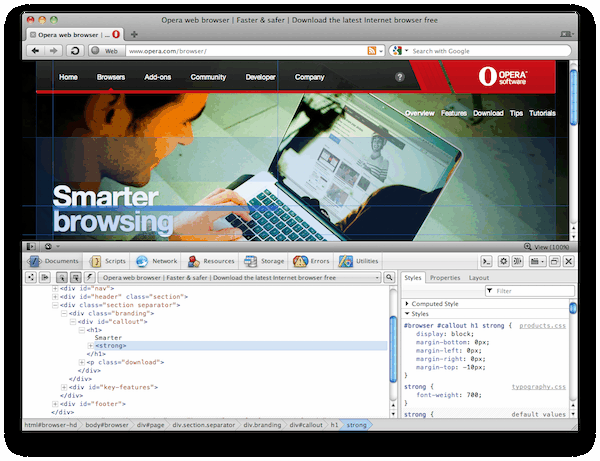Switch to the Storage panel tab
Screen dimensions: 600x461
point(264,261)
